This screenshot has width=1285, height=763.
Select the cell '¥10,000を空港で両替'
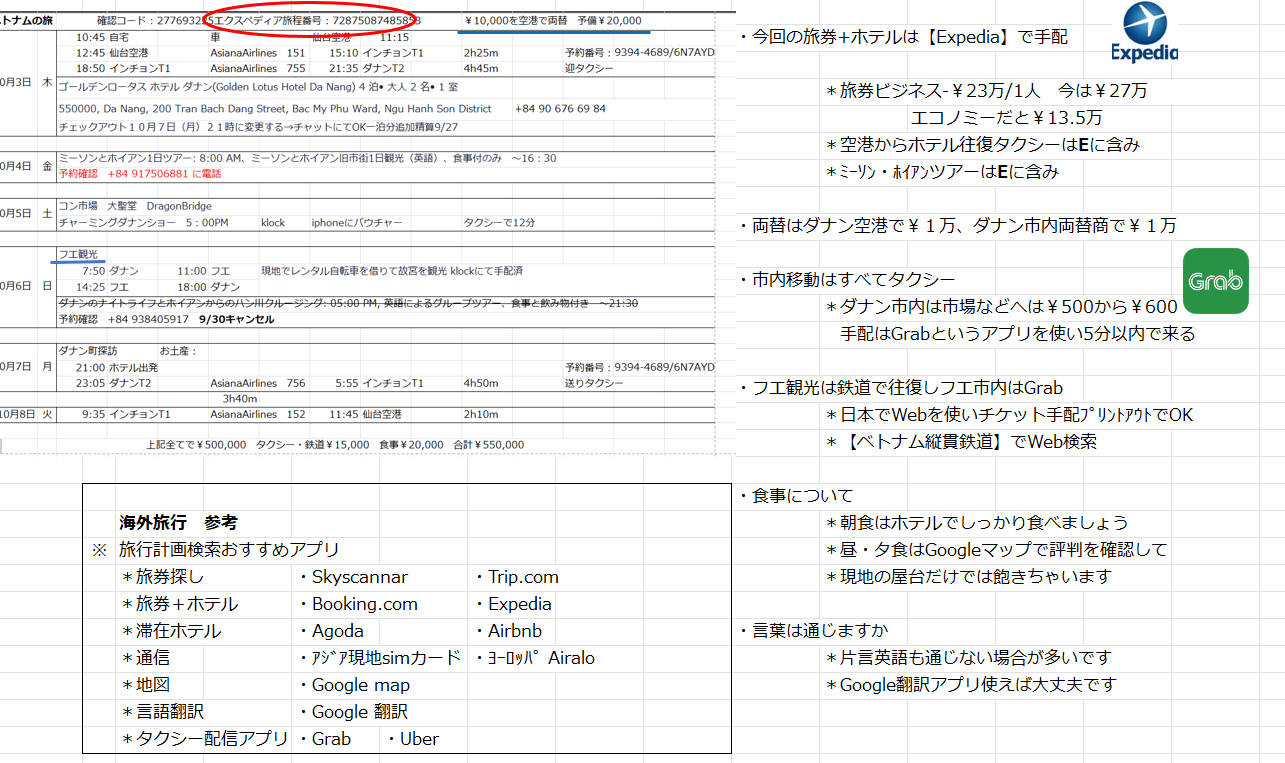[515, 20]
